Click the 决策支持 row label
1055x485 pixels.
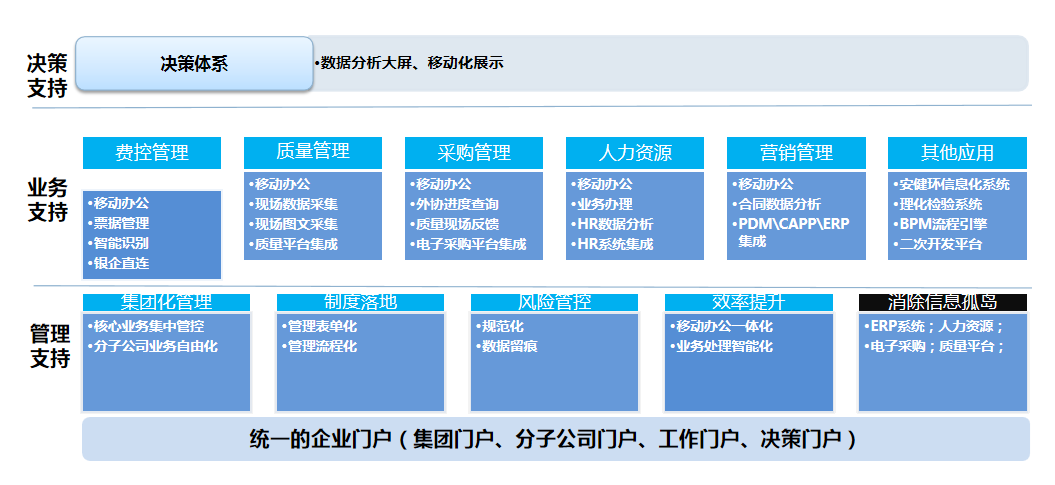coord(47,75)
